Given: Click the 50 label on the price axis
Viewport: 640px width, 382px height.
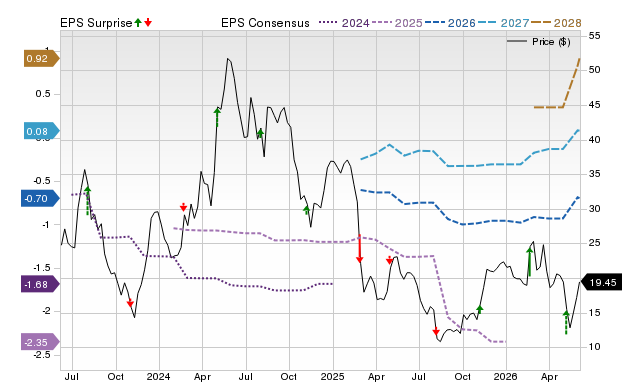Looking at the screenshot, I should pos(594,70).
